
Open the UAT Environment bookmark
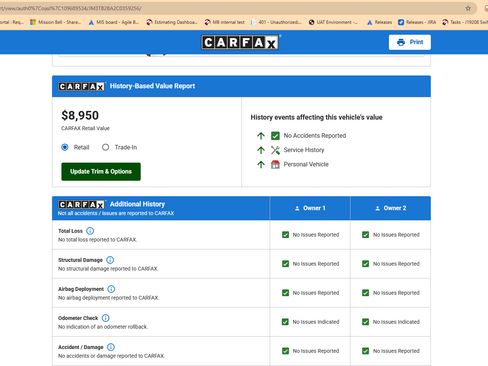pyautogui.click(x=333, y=22)
